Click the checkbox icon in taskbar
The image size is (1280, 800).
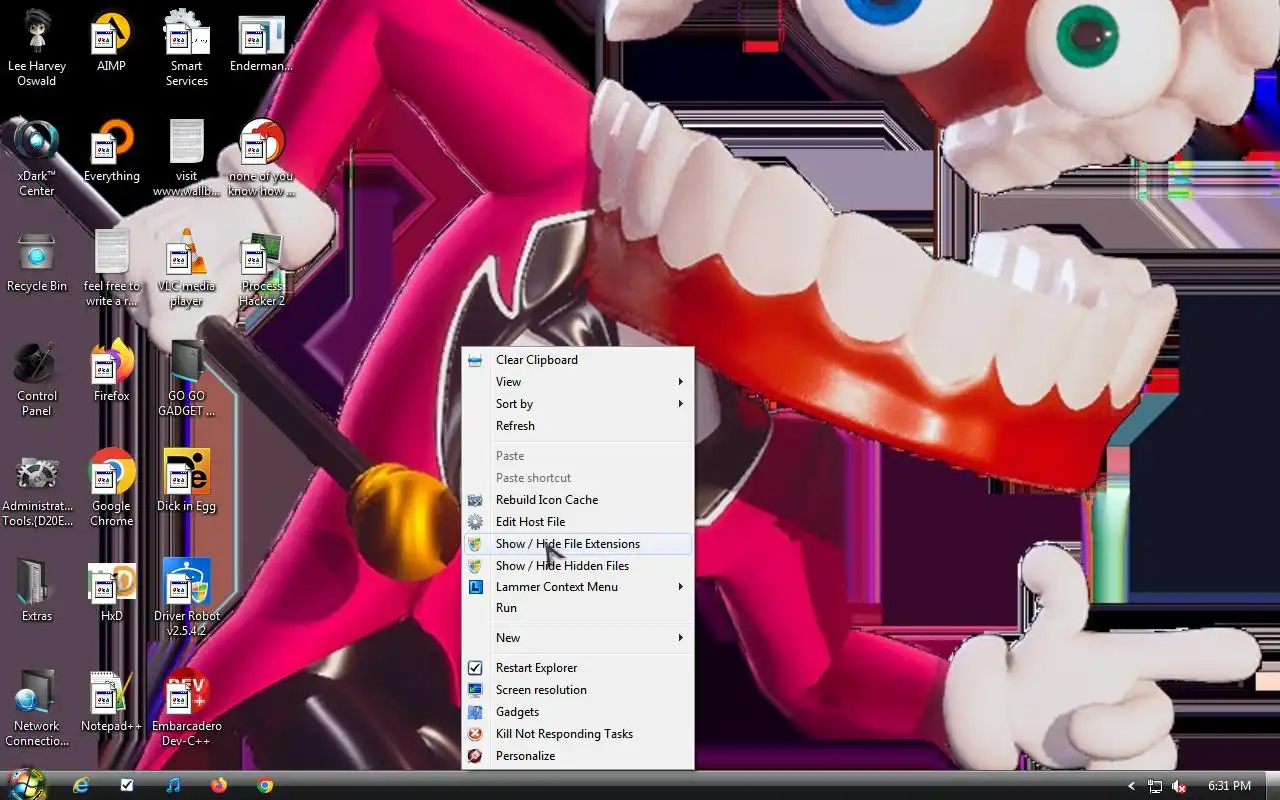(127, 785)
